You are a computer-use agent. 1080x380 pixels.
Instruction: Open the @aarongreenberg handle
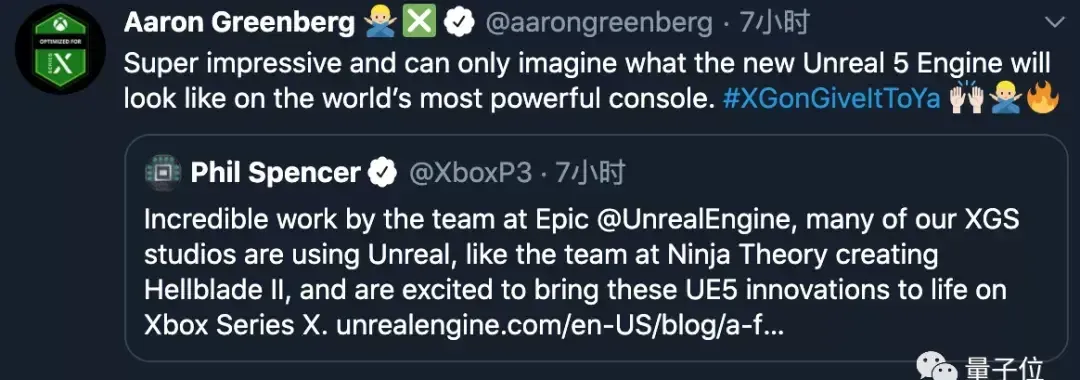coord(599,24)
